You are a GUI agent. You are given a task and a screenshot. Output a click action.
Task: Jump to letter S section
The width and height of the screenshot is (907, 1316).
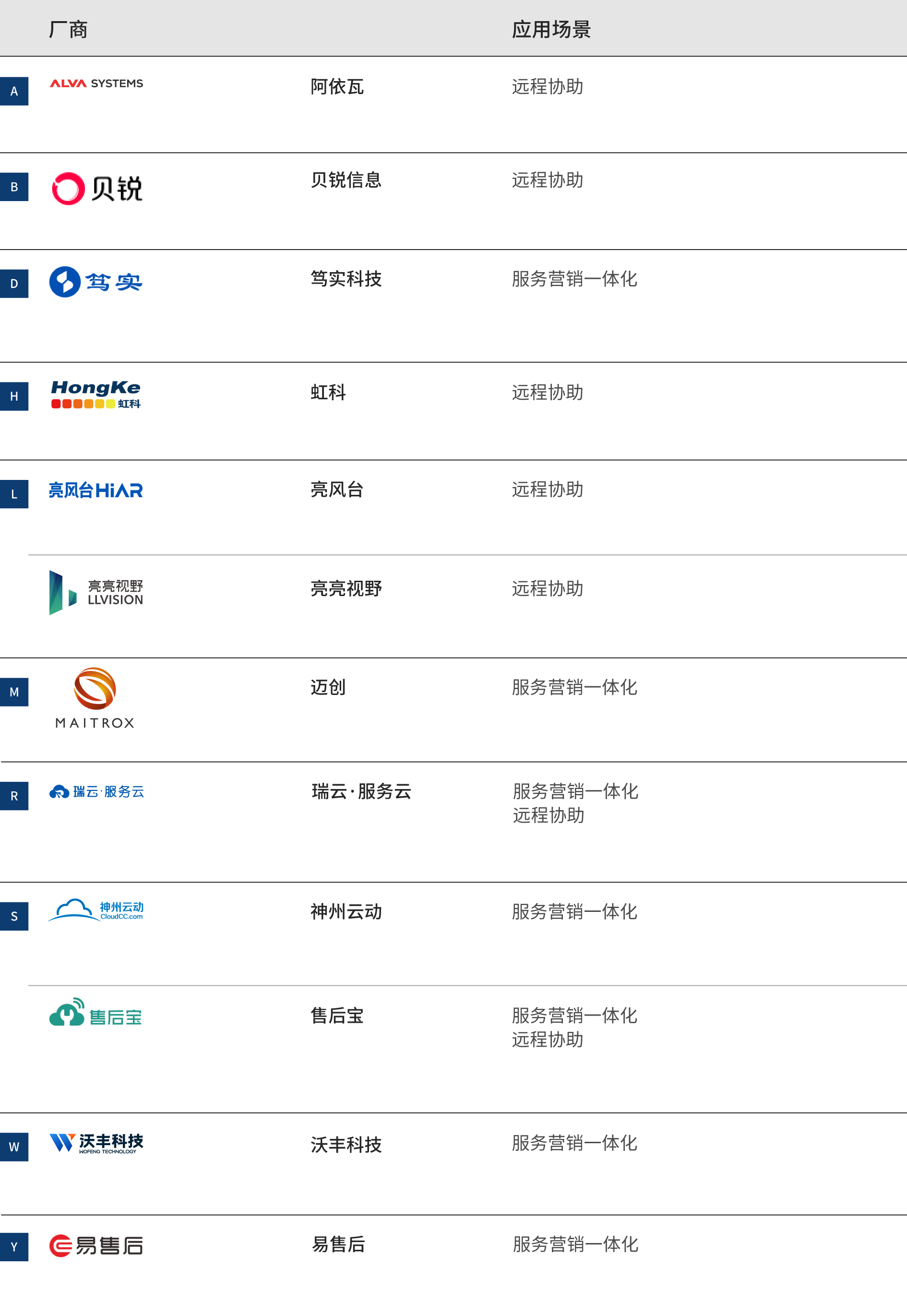point(14,916)
